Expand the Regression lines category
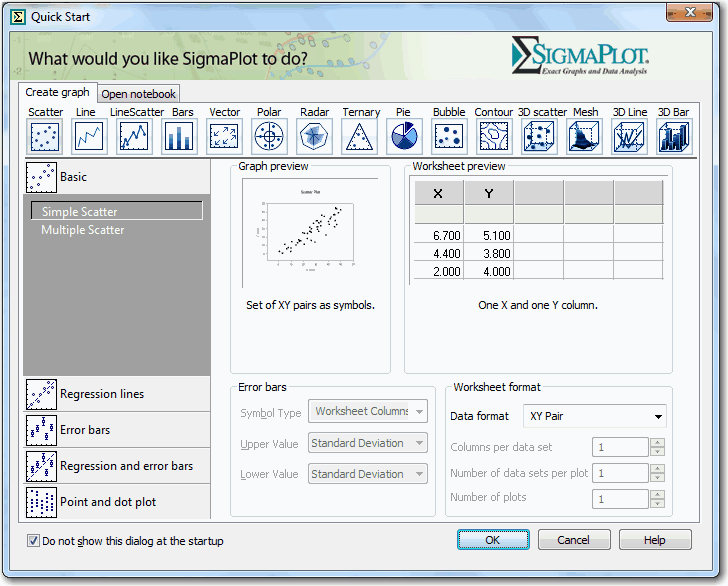This screenshot has height=586, width=728. point(117,394)
